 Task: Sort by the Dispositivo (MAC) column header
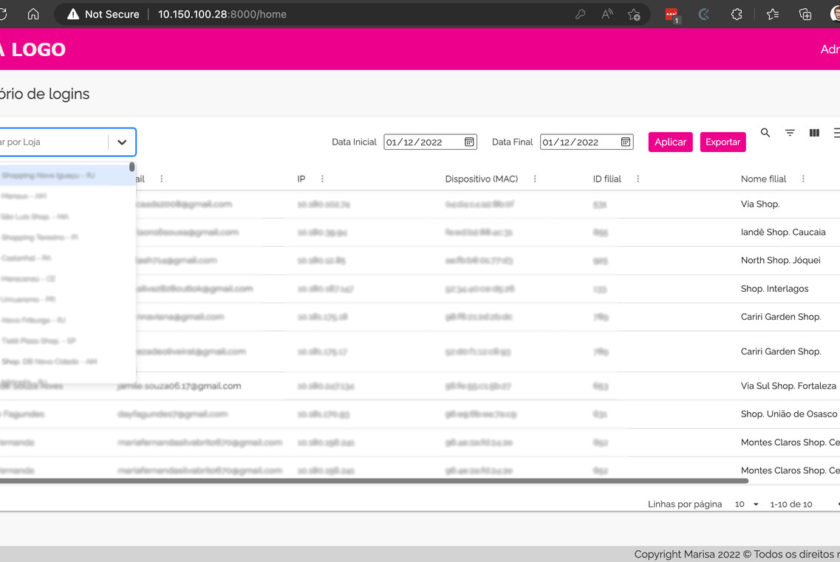click(x=481, y=179)
